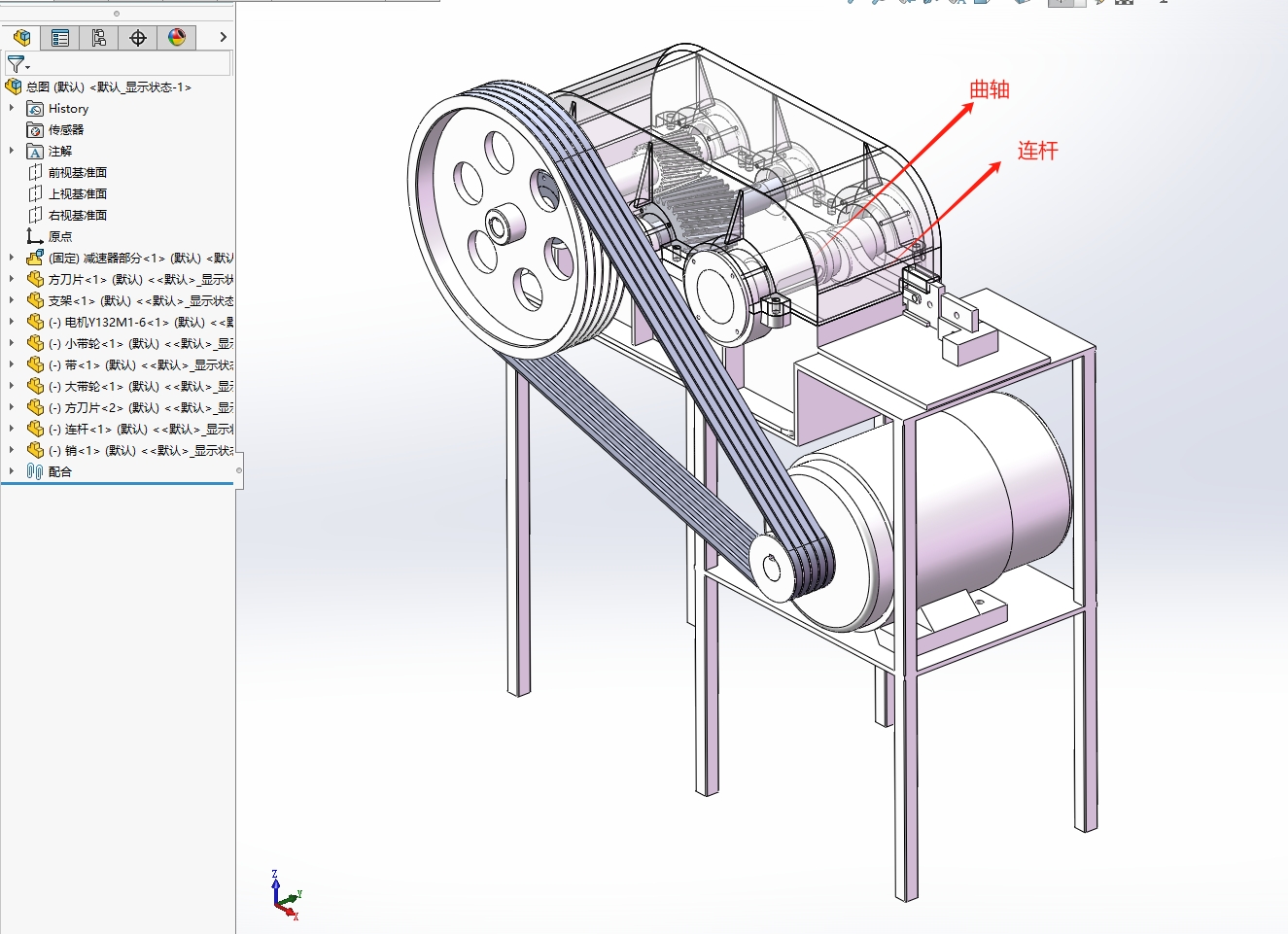Click the 配合 mates paperclip icon
1288x934 pixels.
(x=35, y=472)
